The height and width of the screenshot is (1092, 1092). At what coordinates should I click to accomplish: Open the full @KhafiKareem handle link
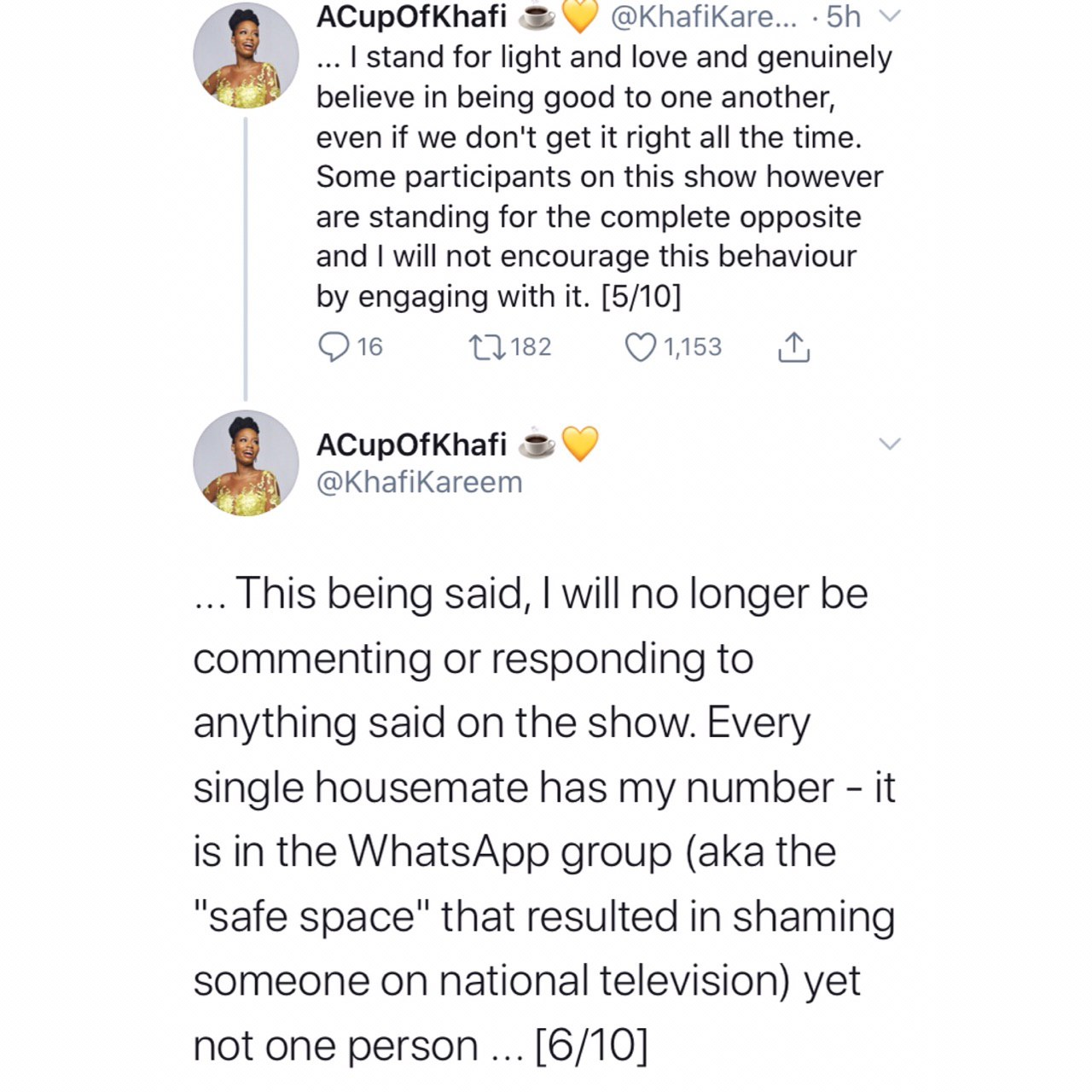419,482
